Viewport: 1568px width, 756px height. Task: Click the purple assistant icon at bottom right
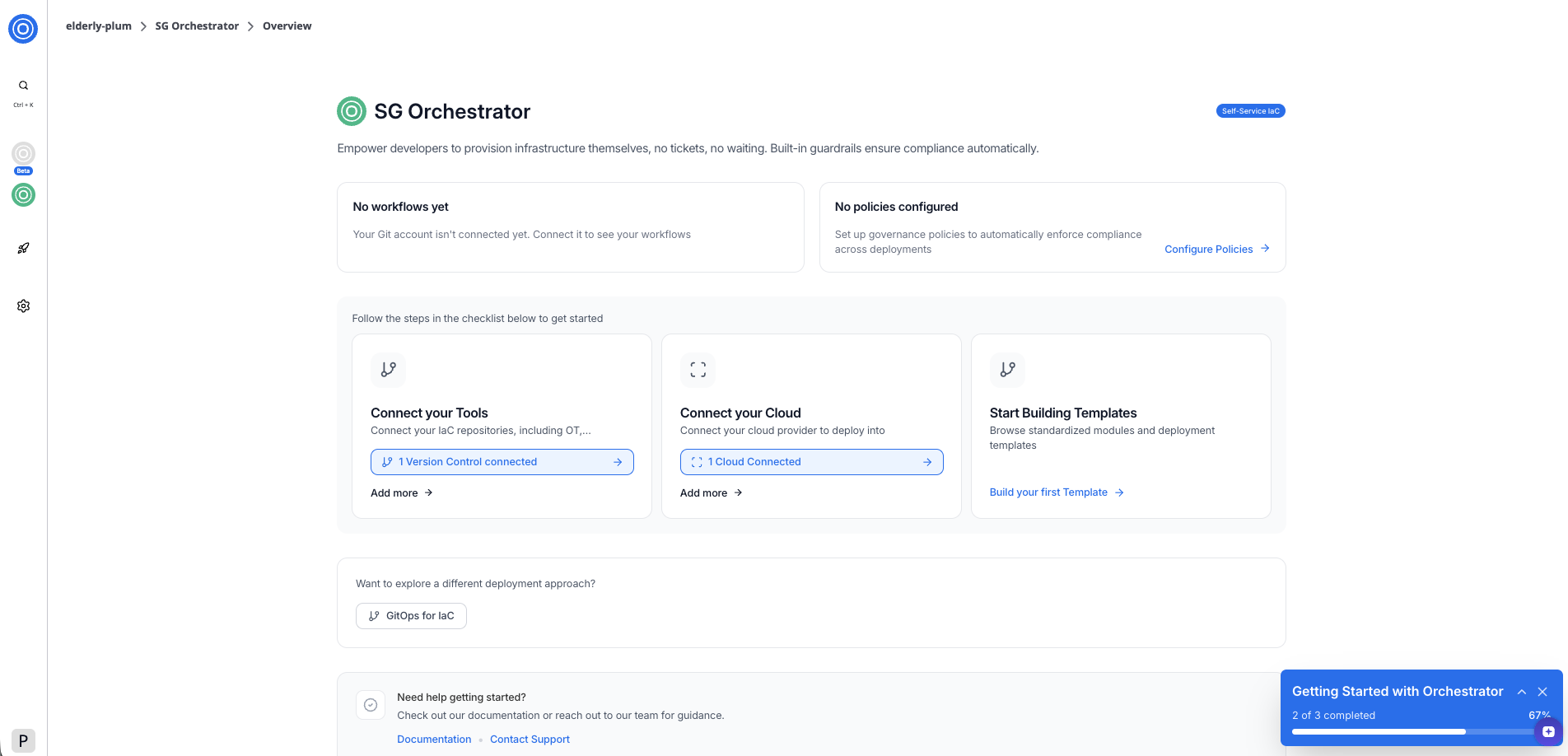click(x=1546, y=731)
